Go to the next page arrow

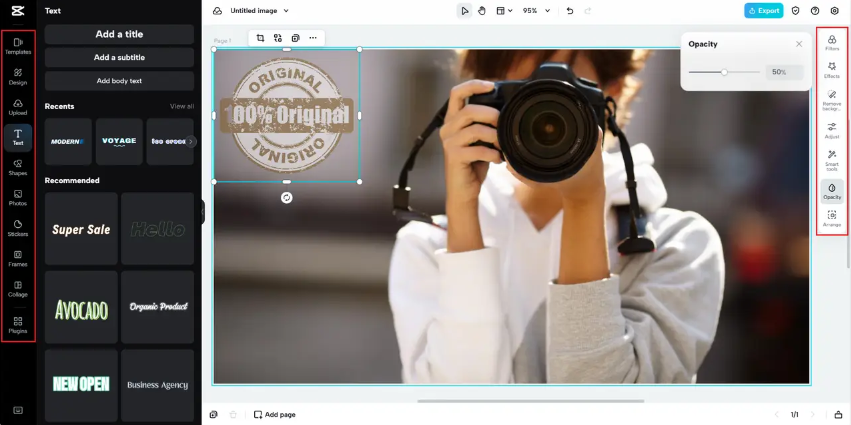pyautogui.click(x=813, y=415)
